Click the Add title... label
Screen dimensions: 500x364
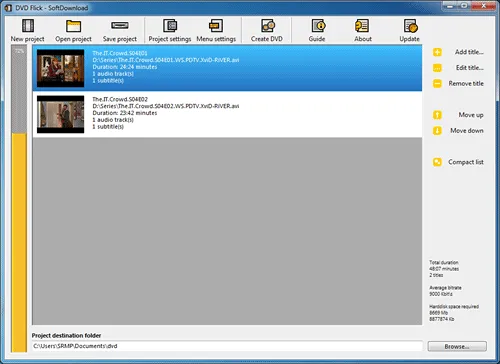pyautogui.click(x=469, y=52)
